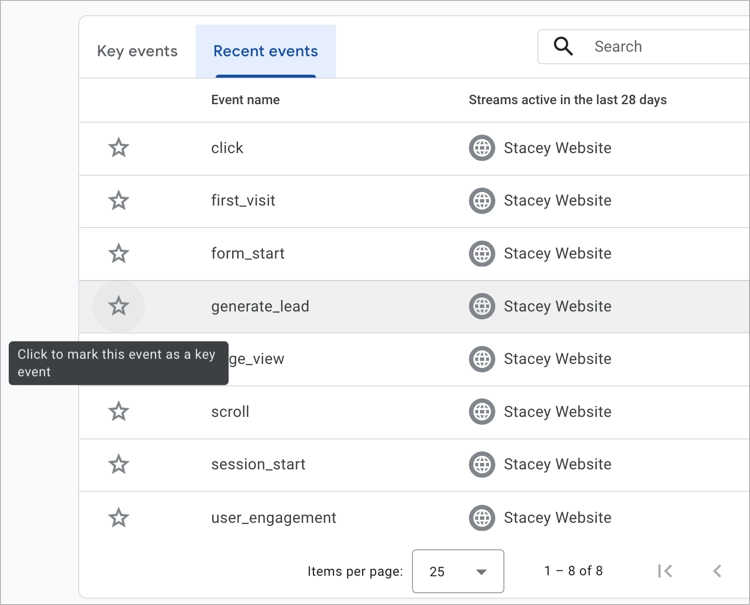The height and width of the screenshot is (605, 750).
Task: Click globe icon in click event row
Action: (x=482, y=148)
